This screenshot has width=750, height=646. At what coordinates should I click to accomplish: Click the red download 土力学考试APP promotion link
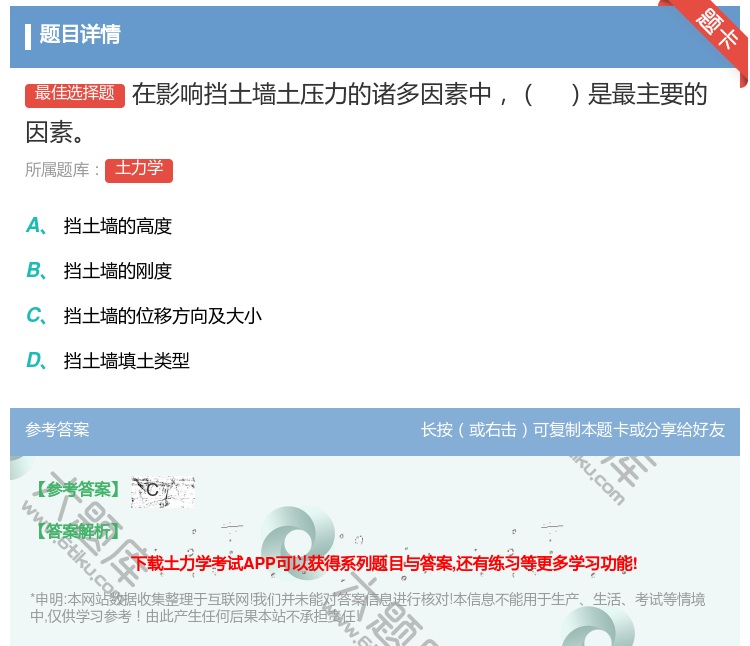tap(384, 563)
